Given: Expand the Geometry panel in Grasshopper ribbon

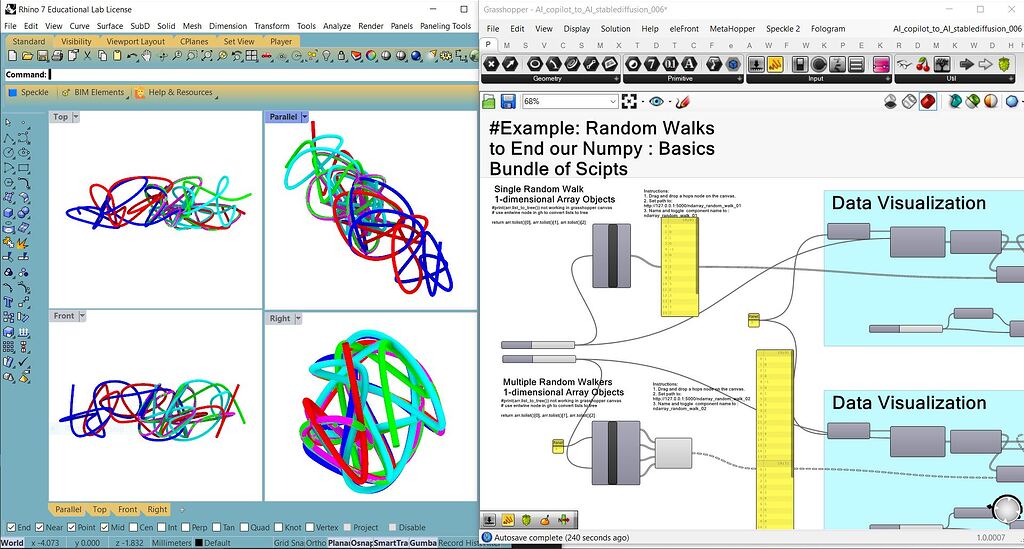Looking at the screenshot, I should (616, 78).
